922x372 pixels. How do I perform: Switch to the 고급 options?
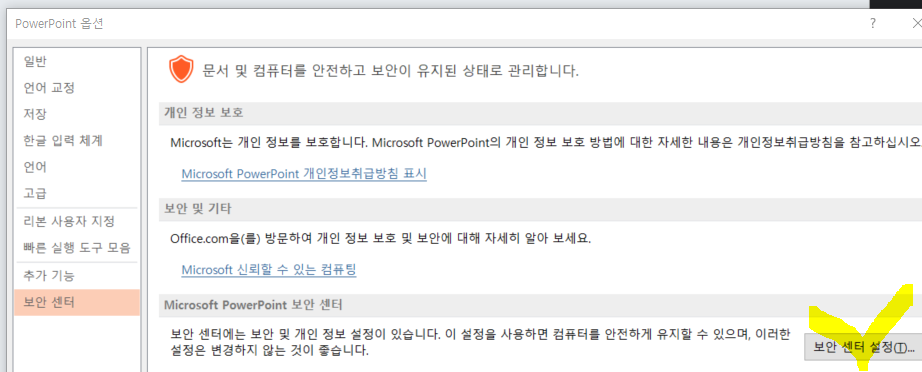(76, 193)
